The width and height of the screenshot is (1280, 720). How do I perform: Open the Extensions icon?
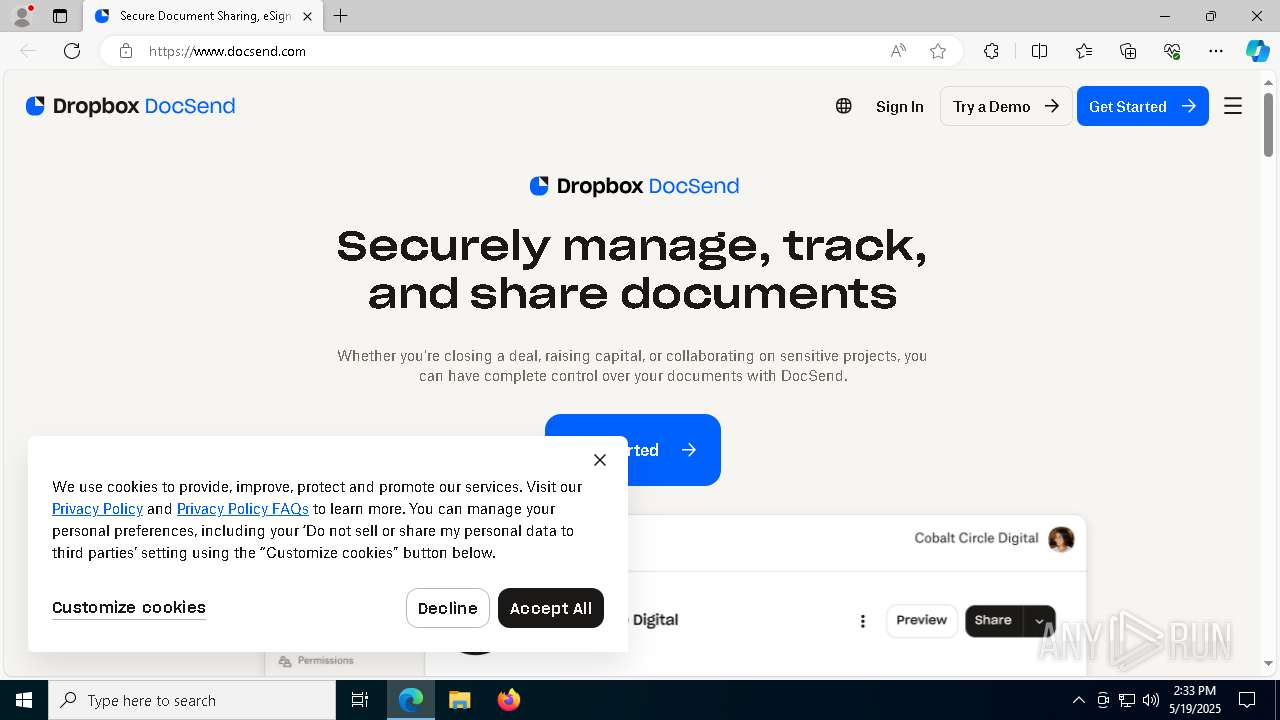[x=991, y=51]
